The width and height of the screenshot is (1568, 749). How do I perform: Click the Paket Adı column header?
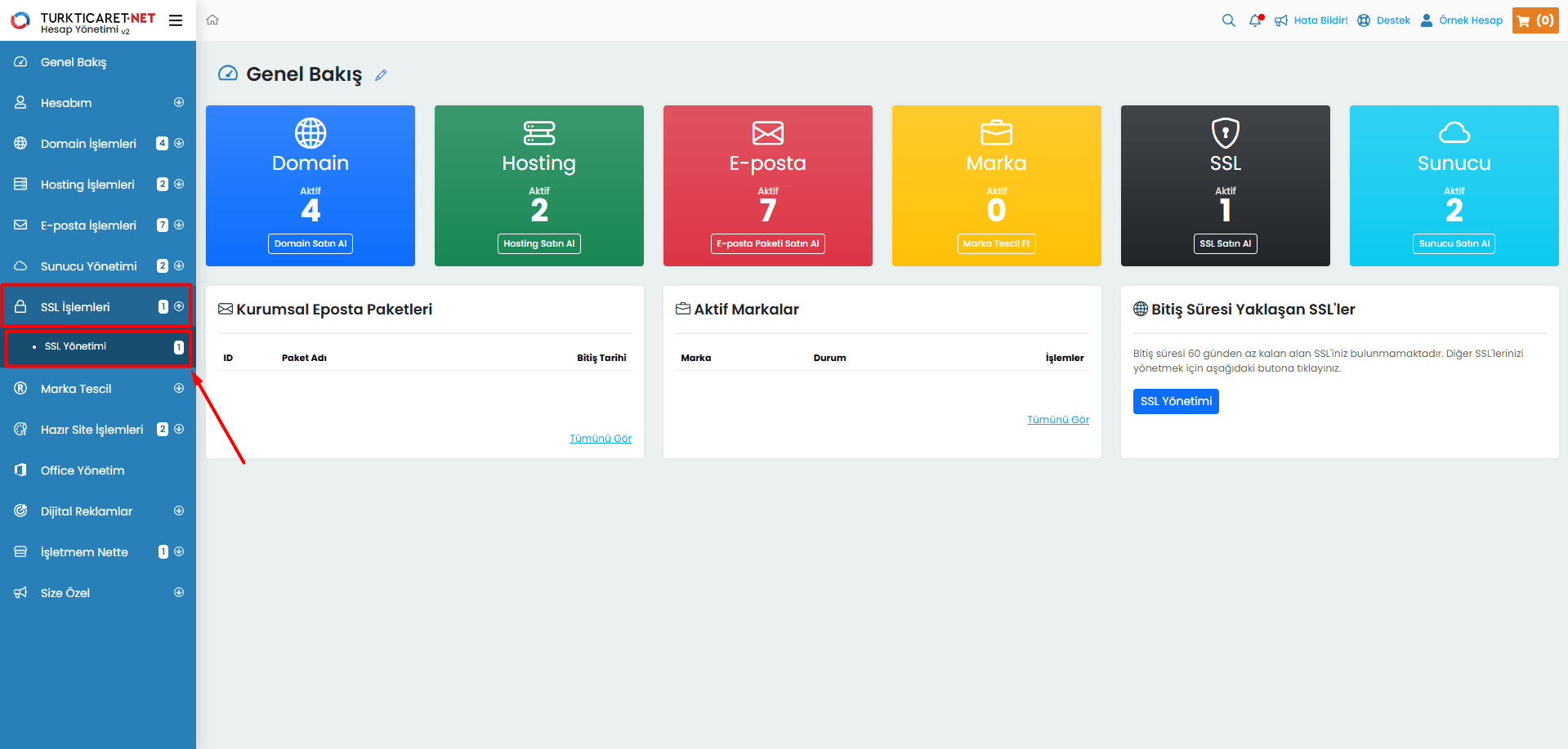304,358
